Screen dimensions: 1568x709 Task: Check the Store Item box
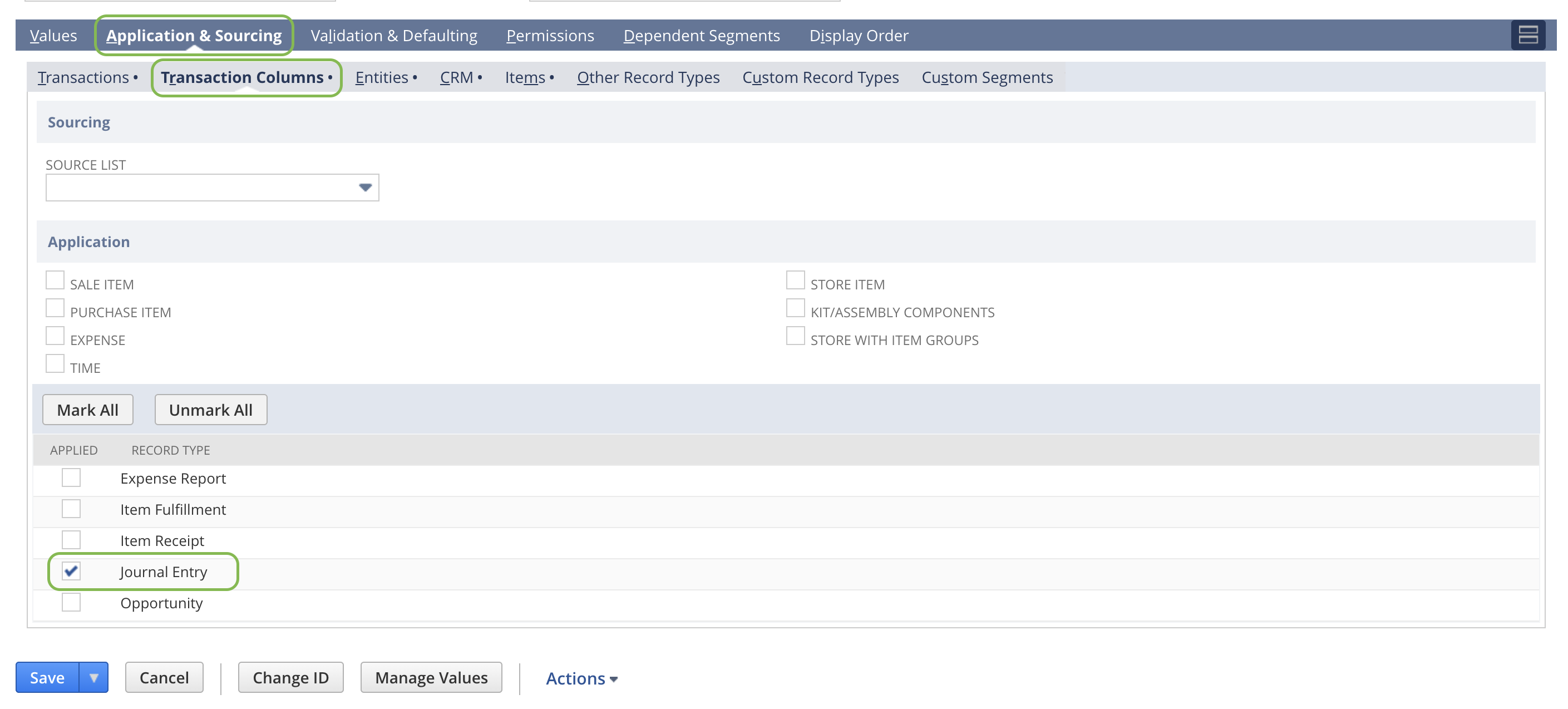tap(795, 280)
